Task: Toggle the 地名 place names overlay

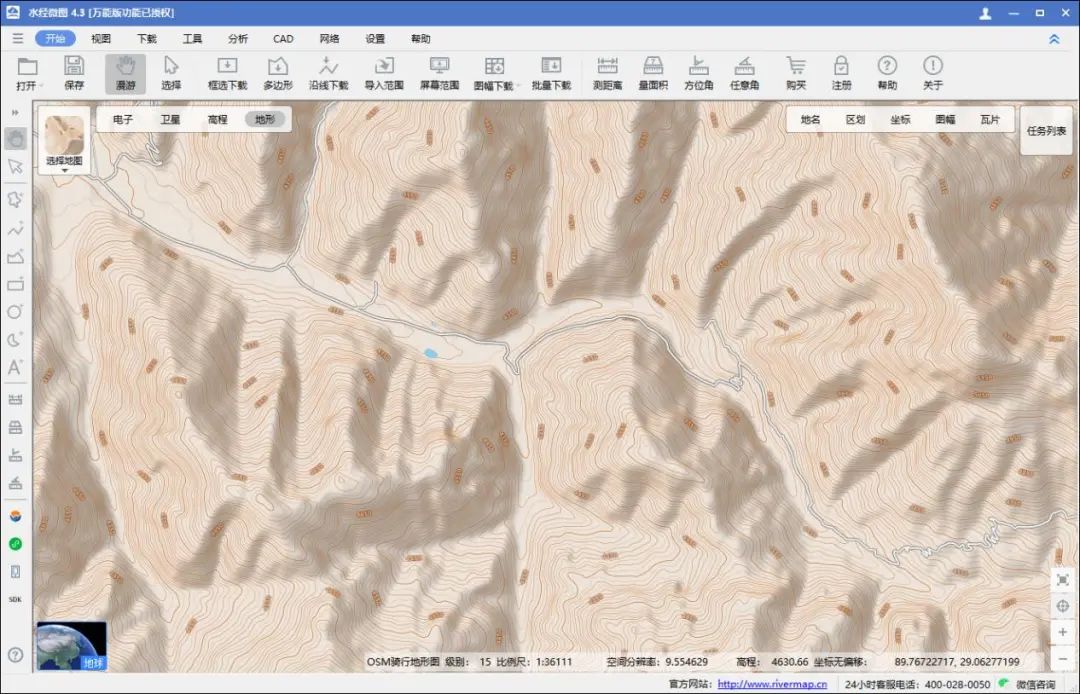Action: 811,119
